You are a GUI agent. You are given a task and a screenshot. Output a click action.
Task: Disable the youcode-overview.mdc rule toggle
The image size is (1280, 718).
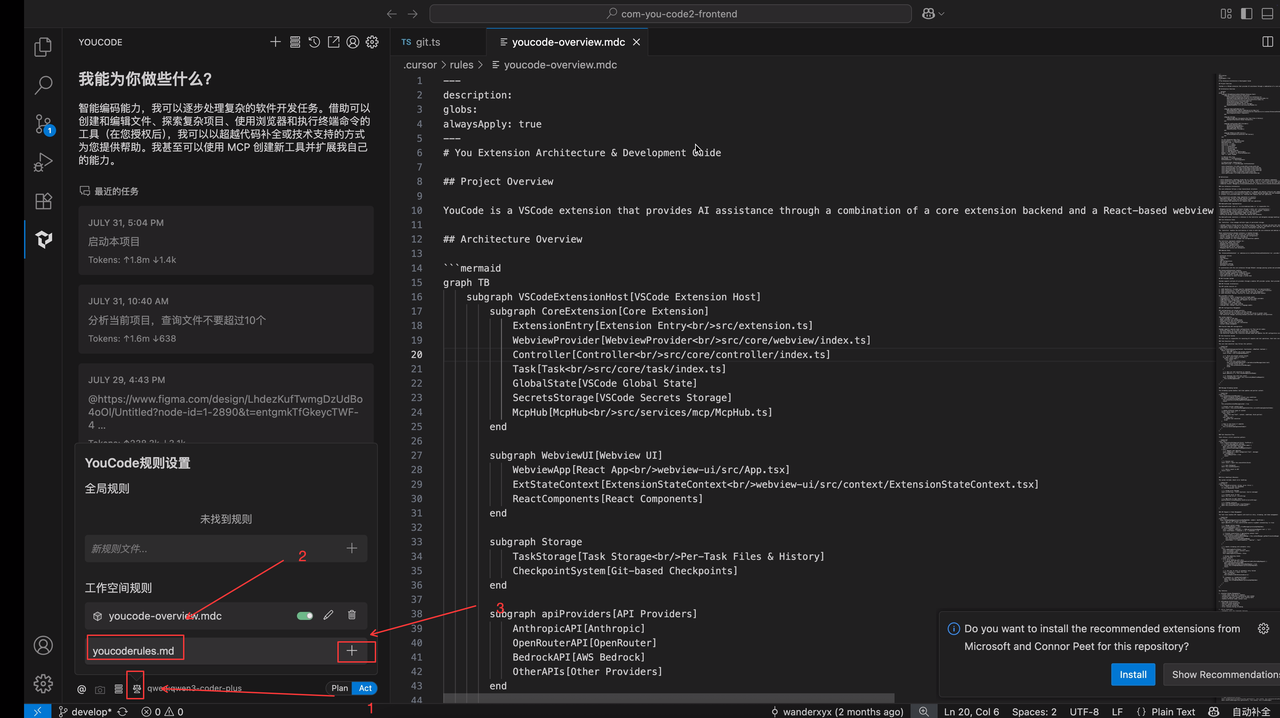(305, 616)
